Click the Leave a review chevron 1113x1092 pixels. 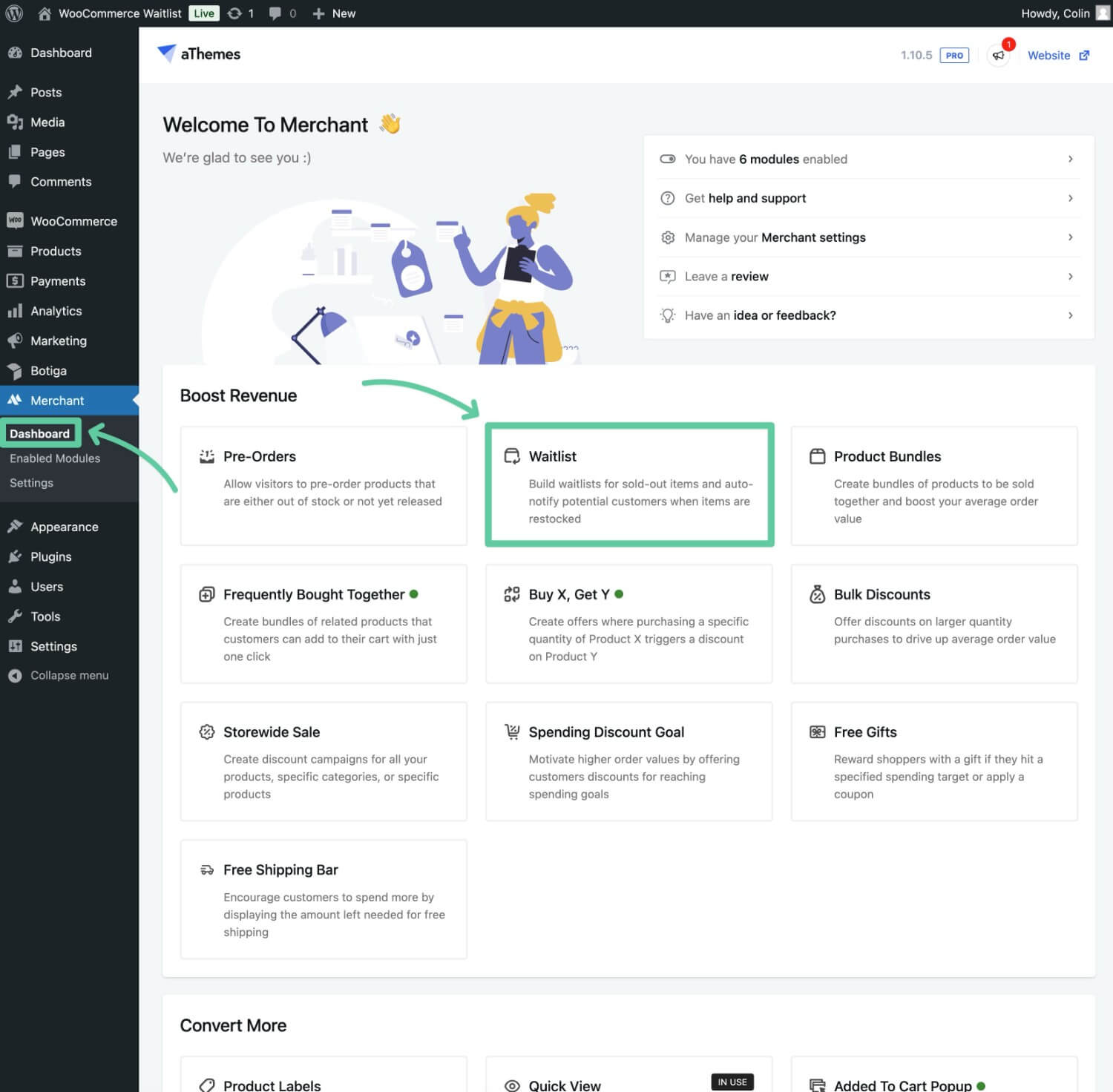point(1070,277)
